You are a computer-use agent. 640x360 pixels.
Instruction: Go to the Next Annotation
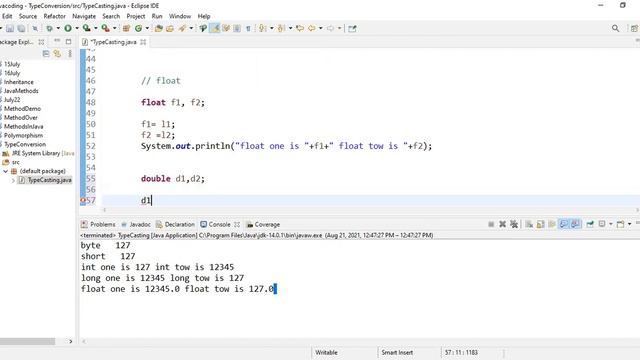click(x=262, y=29)
